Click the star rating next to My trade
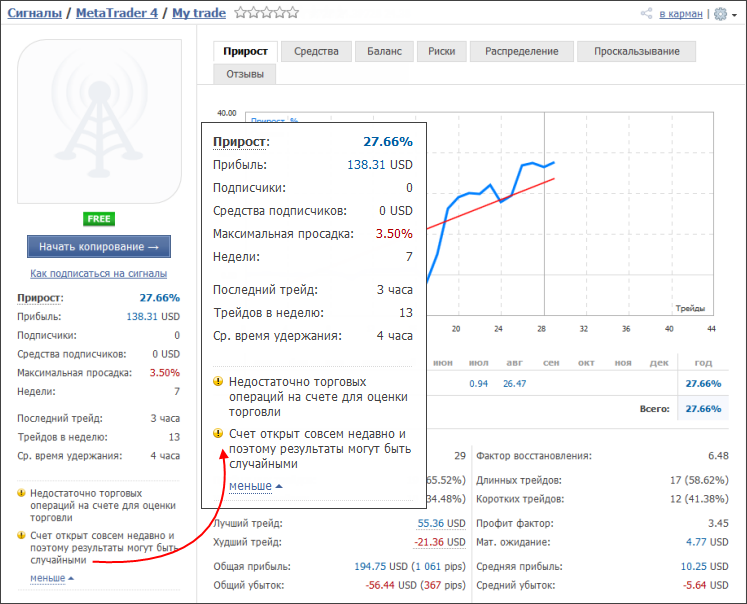The image size is (747, 604). (x=266, y=13)
